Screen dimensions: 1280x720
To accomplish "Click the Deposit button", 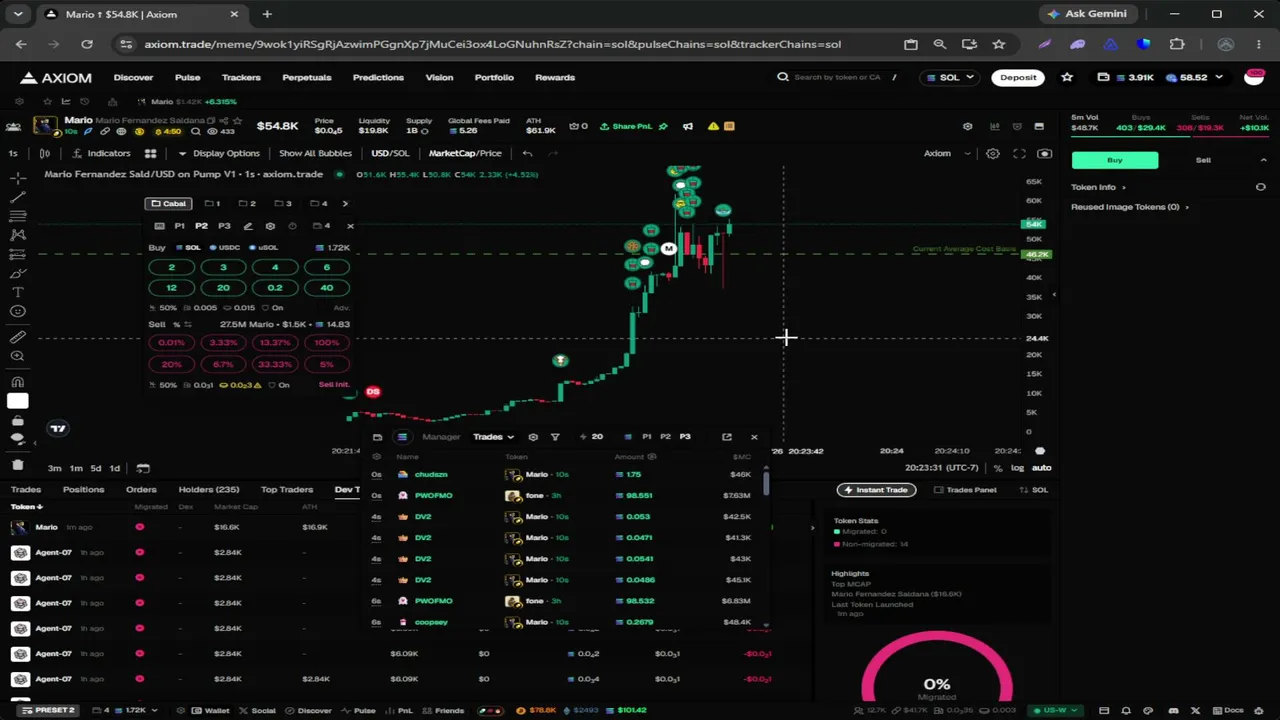I will [x=1018, y=77].
